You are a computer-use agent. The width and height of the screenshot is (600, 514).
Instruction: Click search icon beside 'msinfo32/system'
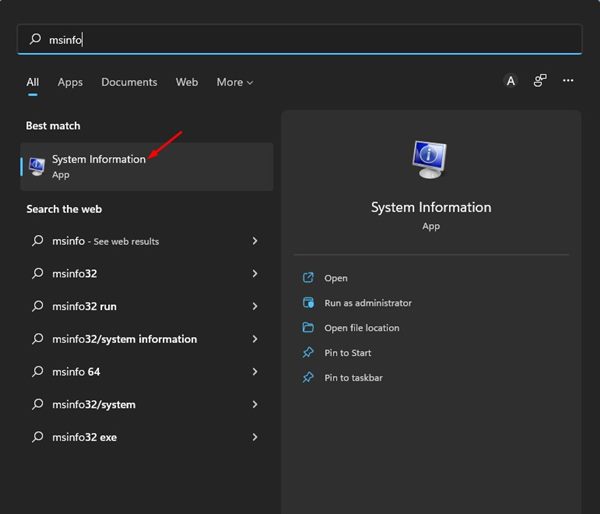click(x=38, y=404)
